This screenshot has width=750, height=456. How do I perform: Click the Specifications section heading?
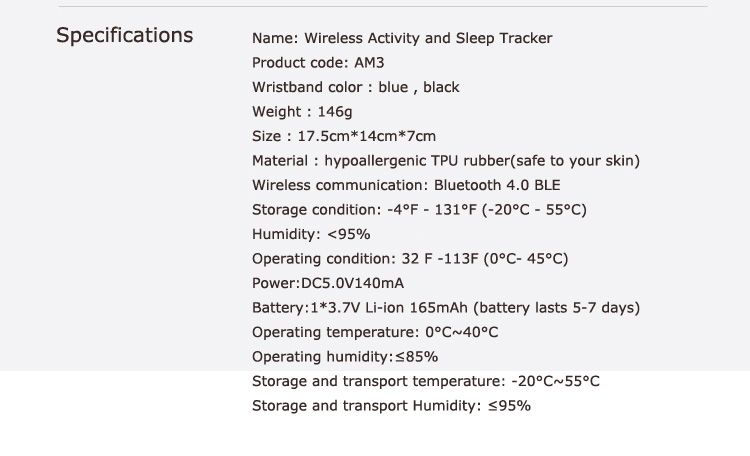(124, 36)
